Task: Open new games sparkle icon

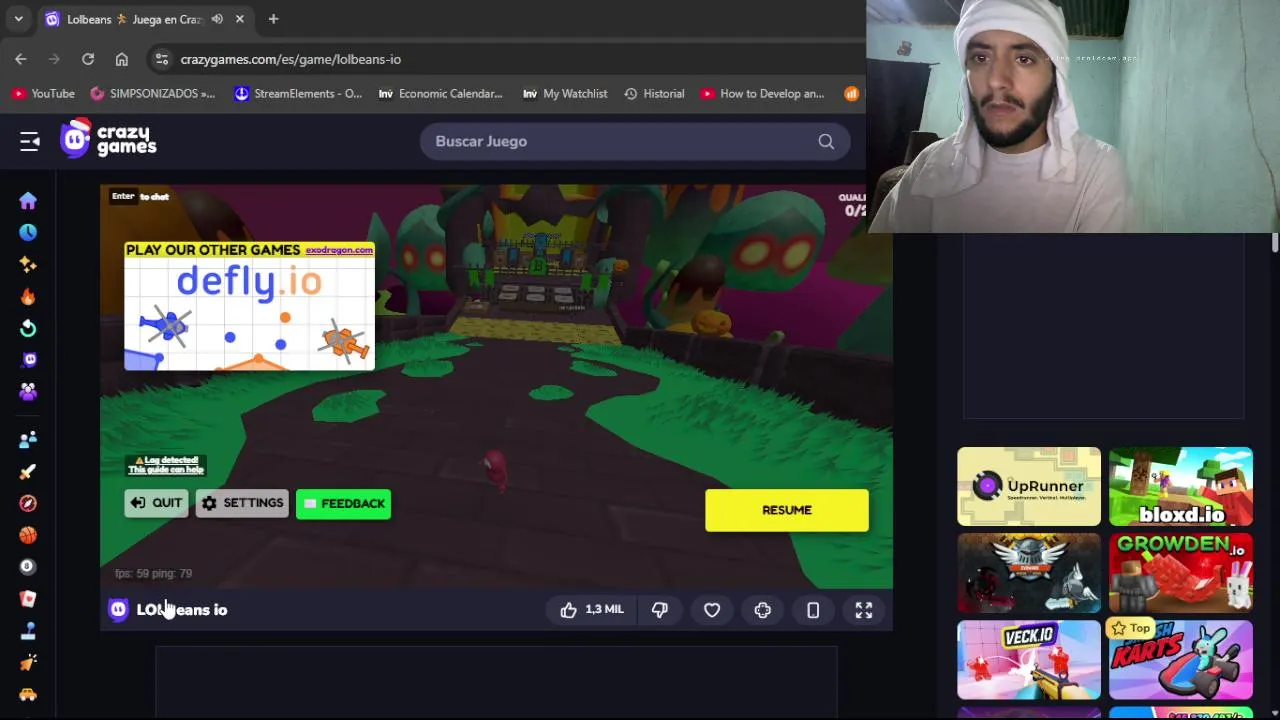Action: [x=28, y=264]
